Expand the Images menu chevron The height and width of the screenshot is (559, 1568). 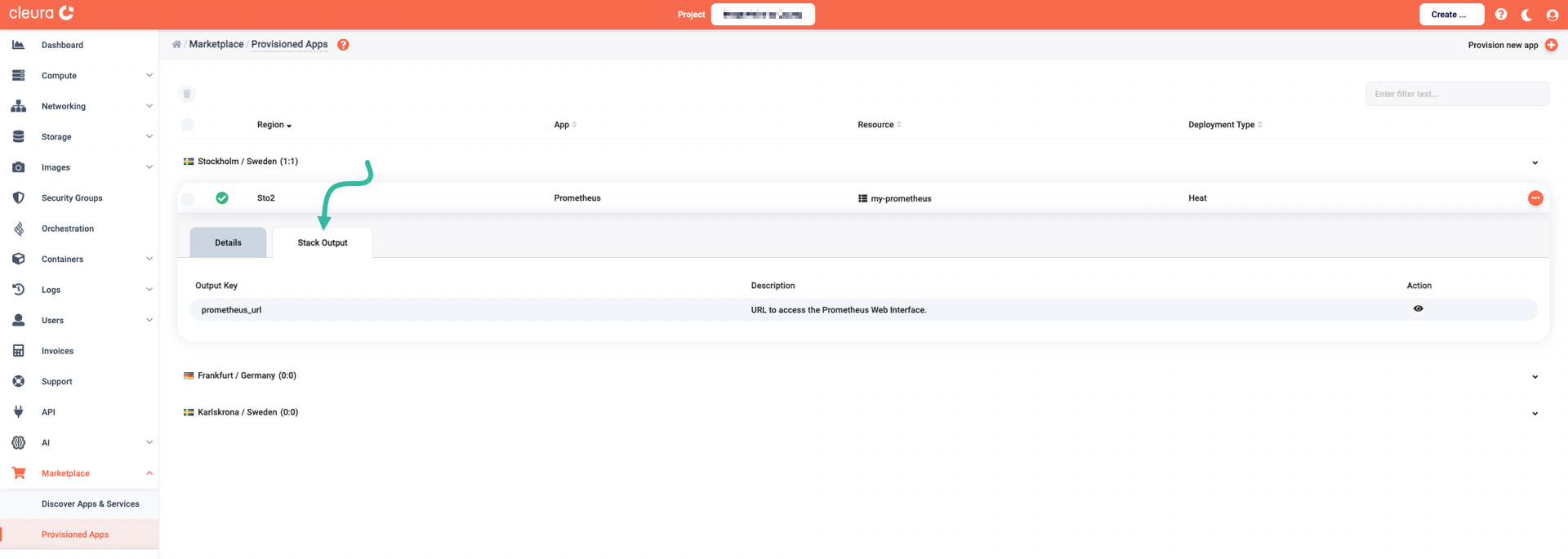coord(149,167)
